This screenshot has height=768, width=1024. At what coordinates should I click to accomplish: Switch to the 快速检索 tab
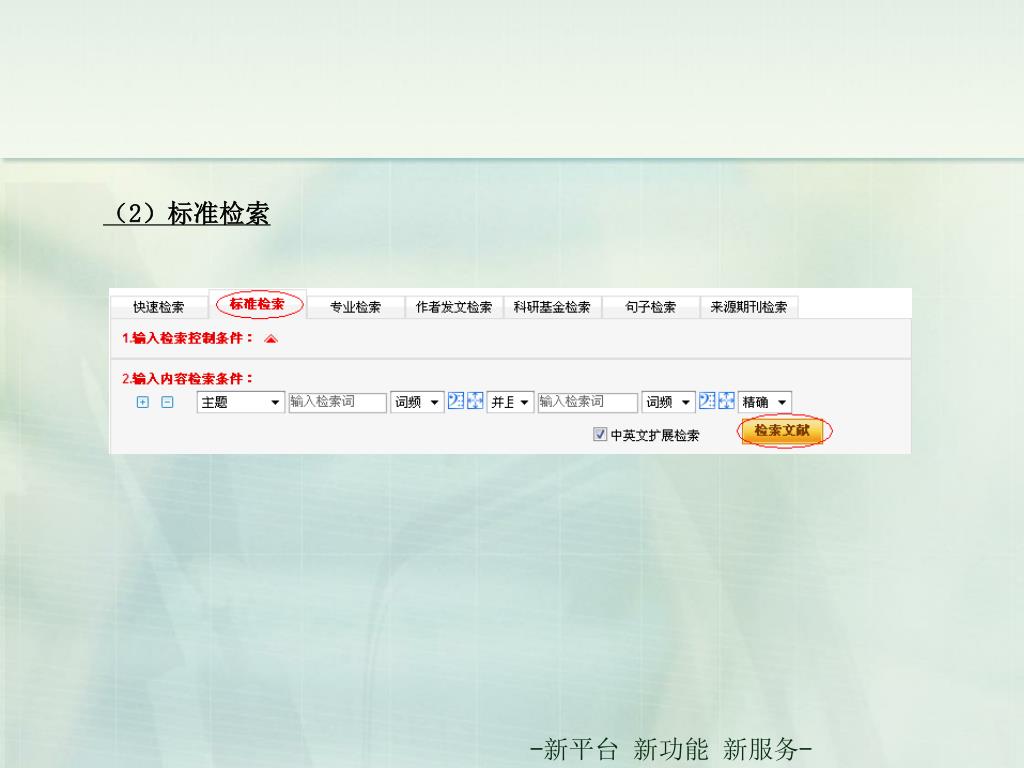(159, 307)
